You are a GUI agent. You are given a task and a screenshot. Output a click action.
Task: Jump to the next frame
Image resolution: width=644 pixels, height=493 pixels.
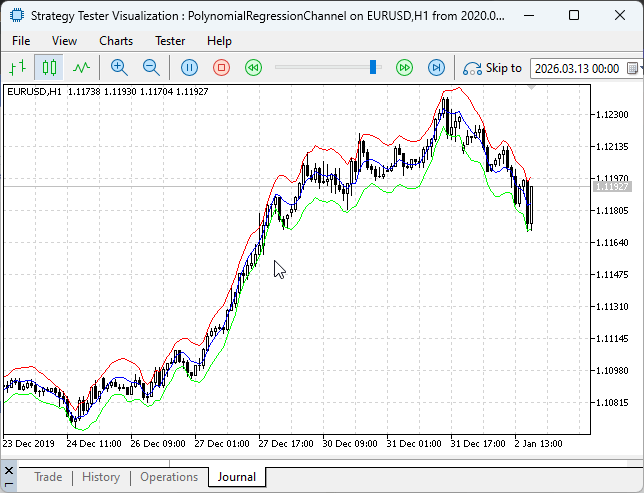pyautogui.click(x=436, y=67)
